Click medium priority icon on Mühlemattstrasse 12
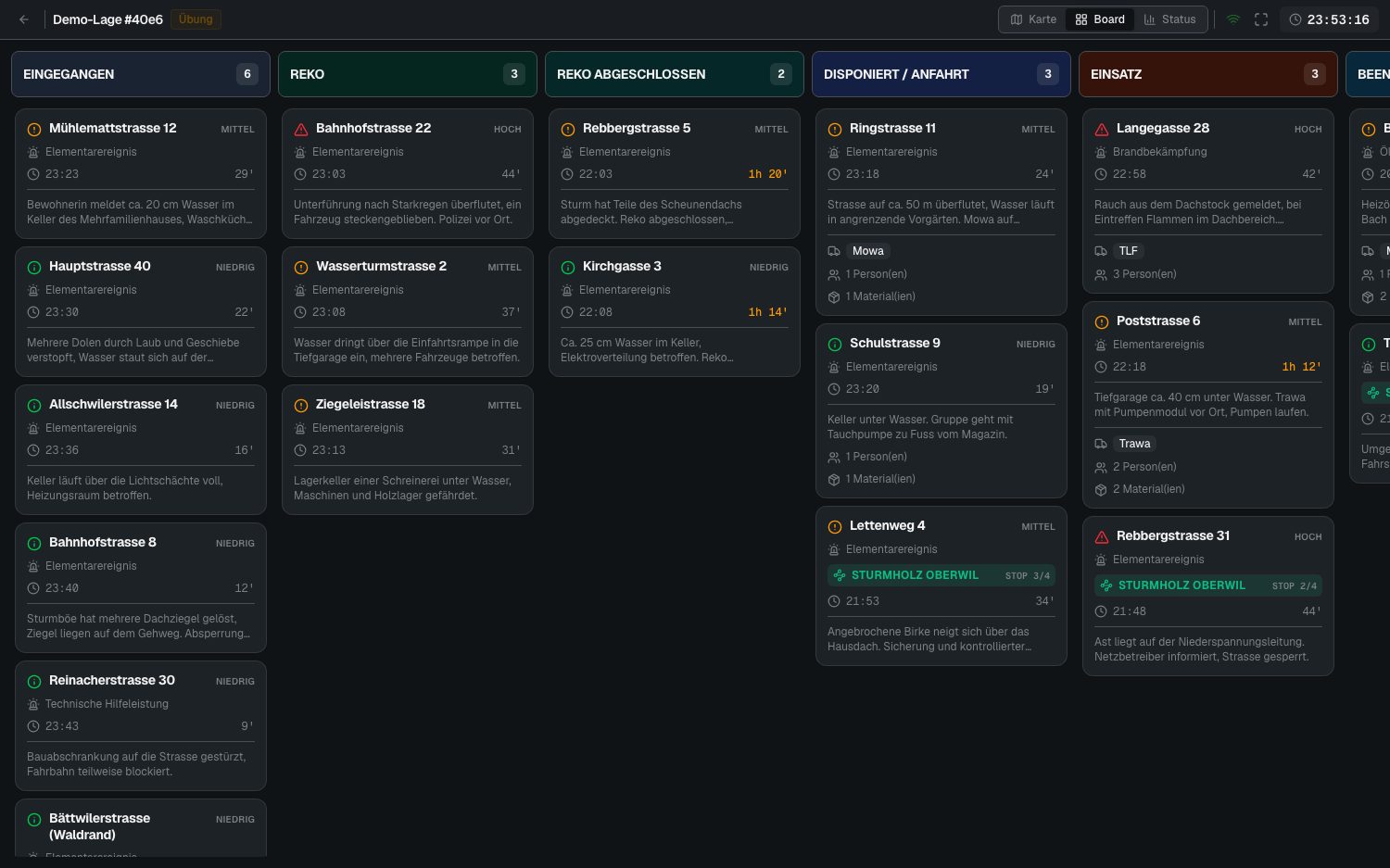 tap(34, 130)
